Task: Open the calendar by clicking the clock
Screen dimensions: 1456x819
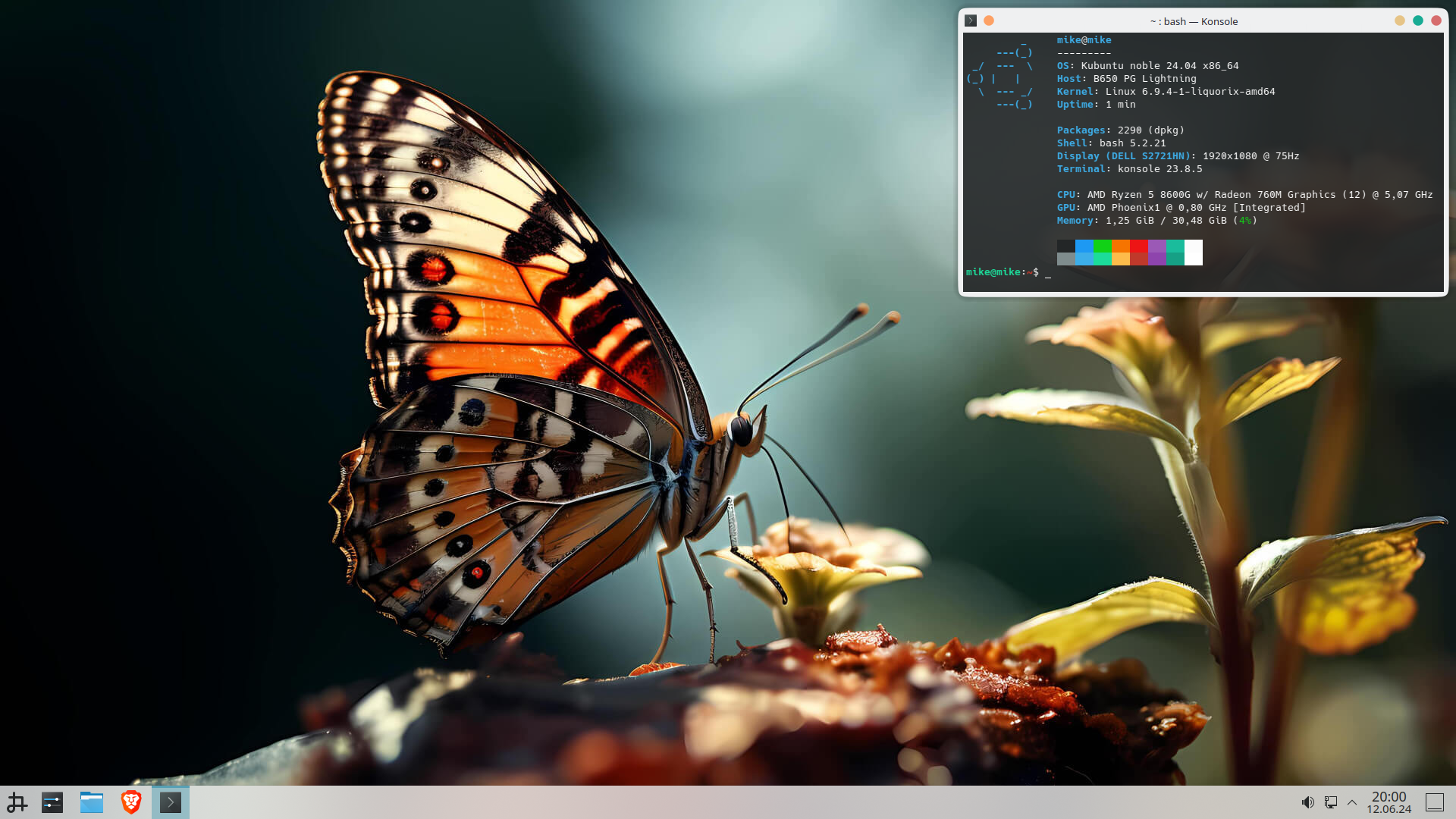Action: [1389, 802]
